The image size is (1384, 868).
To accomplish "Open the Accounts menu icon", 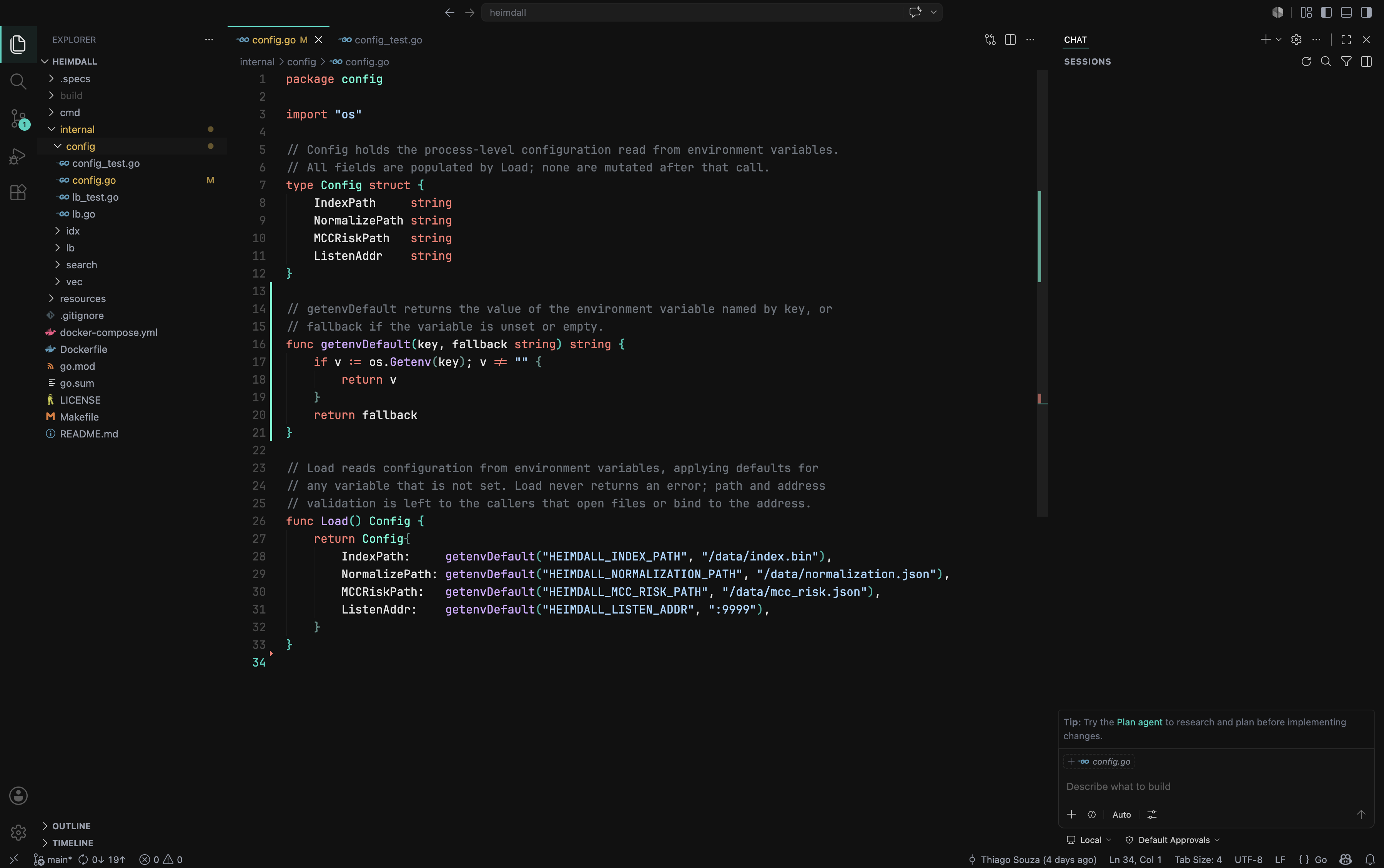I will click(18, 796).
